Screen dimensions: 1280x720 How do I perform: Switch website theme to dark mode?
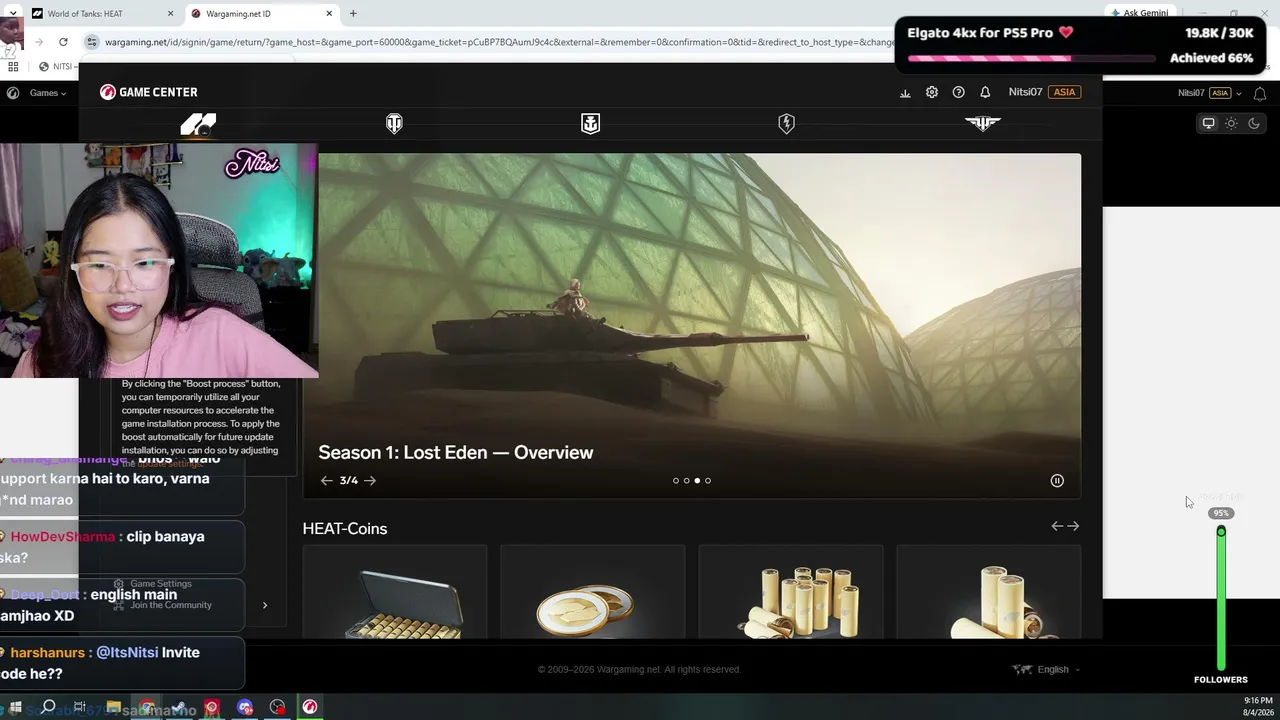point(1254,123)
